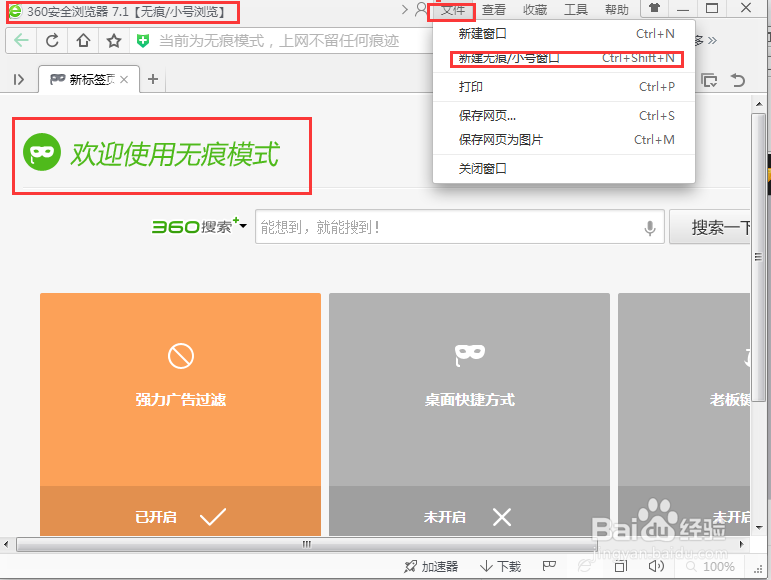Click the 欢迎使用无痕模式 heading text
Screen dimensions: 771x580
(x=175, y=154)
